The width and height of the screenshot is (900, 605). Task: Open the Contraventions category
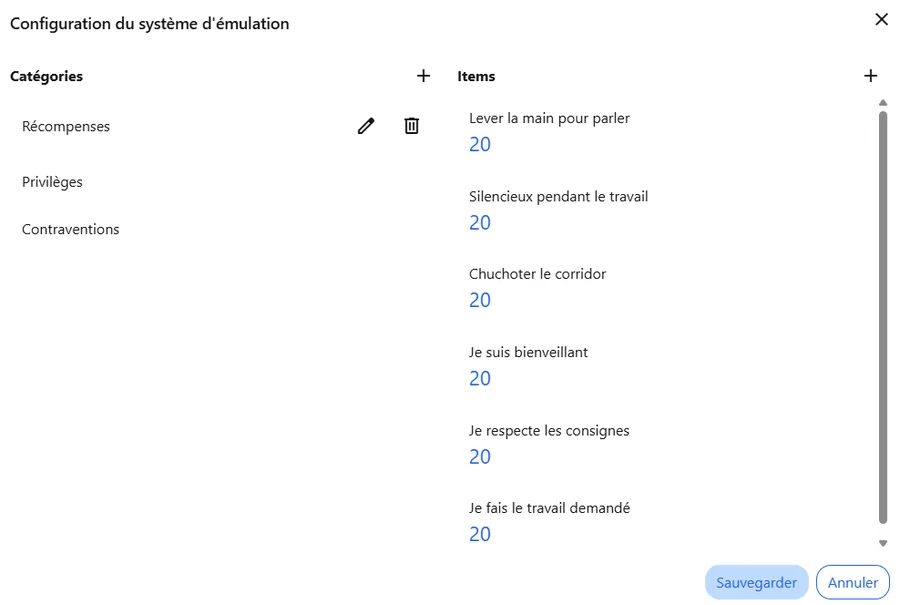click(71, 229)
